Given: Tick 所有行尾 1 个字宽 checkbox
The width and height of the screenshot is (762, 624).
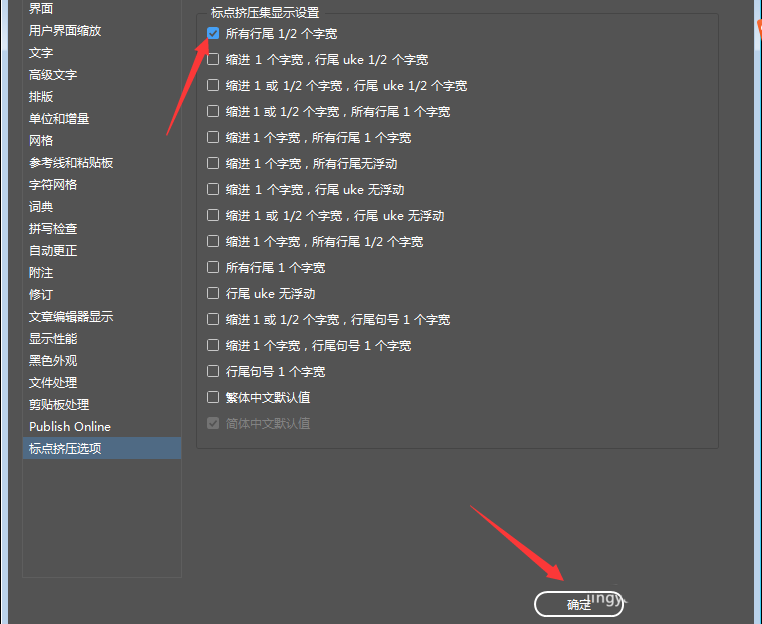Looking at the screenshot, I should [213, 268].
